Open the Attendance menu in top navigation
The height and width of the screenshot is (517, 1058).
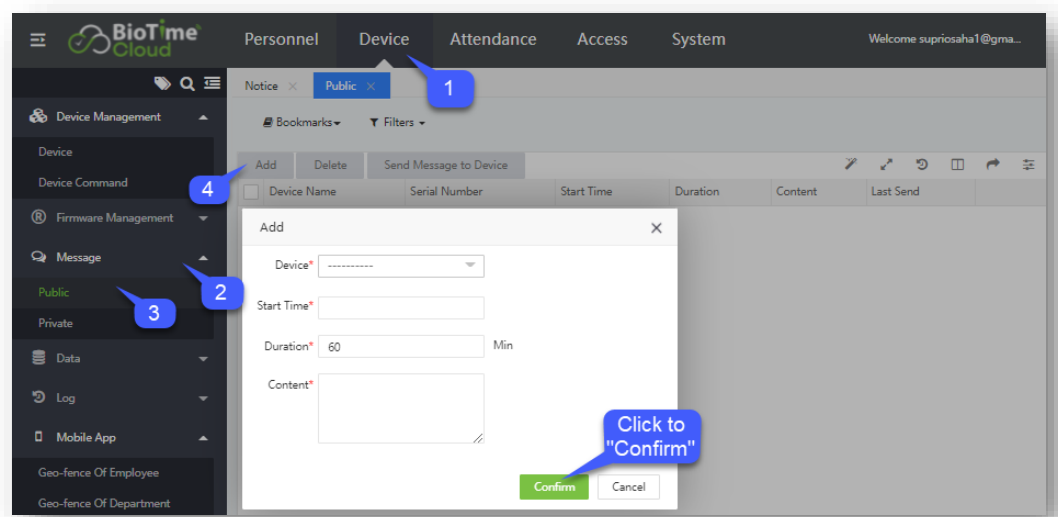tap(493, 40)
